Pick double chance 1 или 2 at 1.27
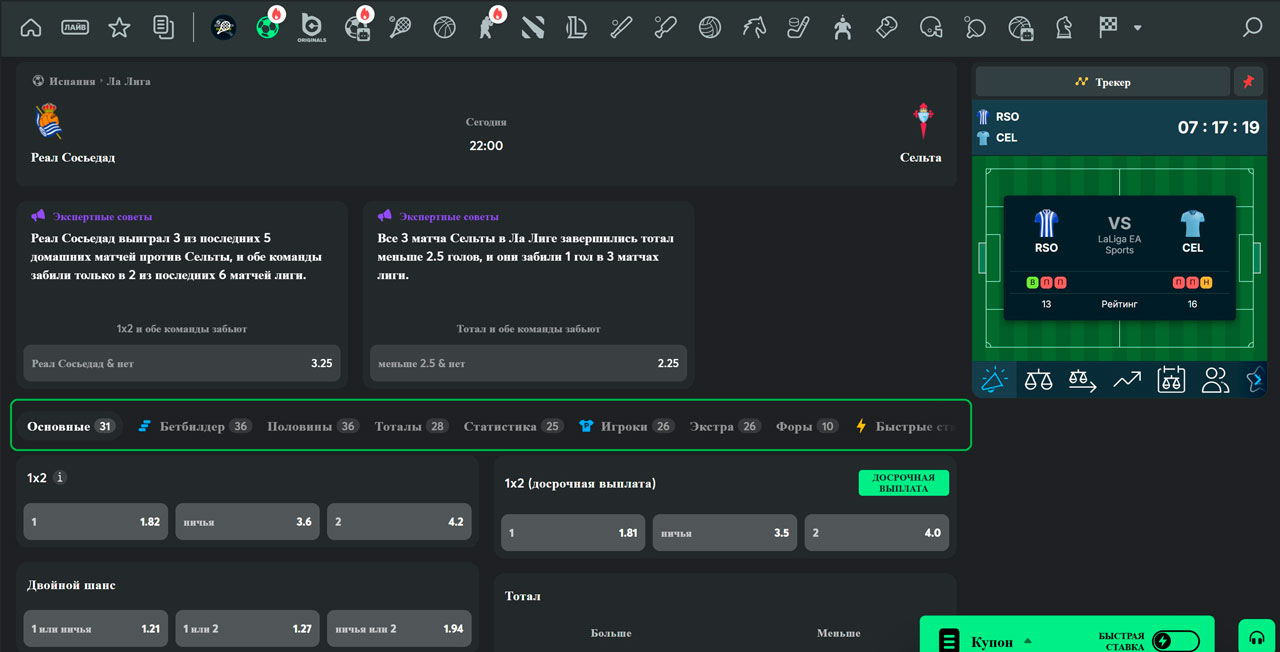This screenshot has height=652, width=1280. [248, 629]
